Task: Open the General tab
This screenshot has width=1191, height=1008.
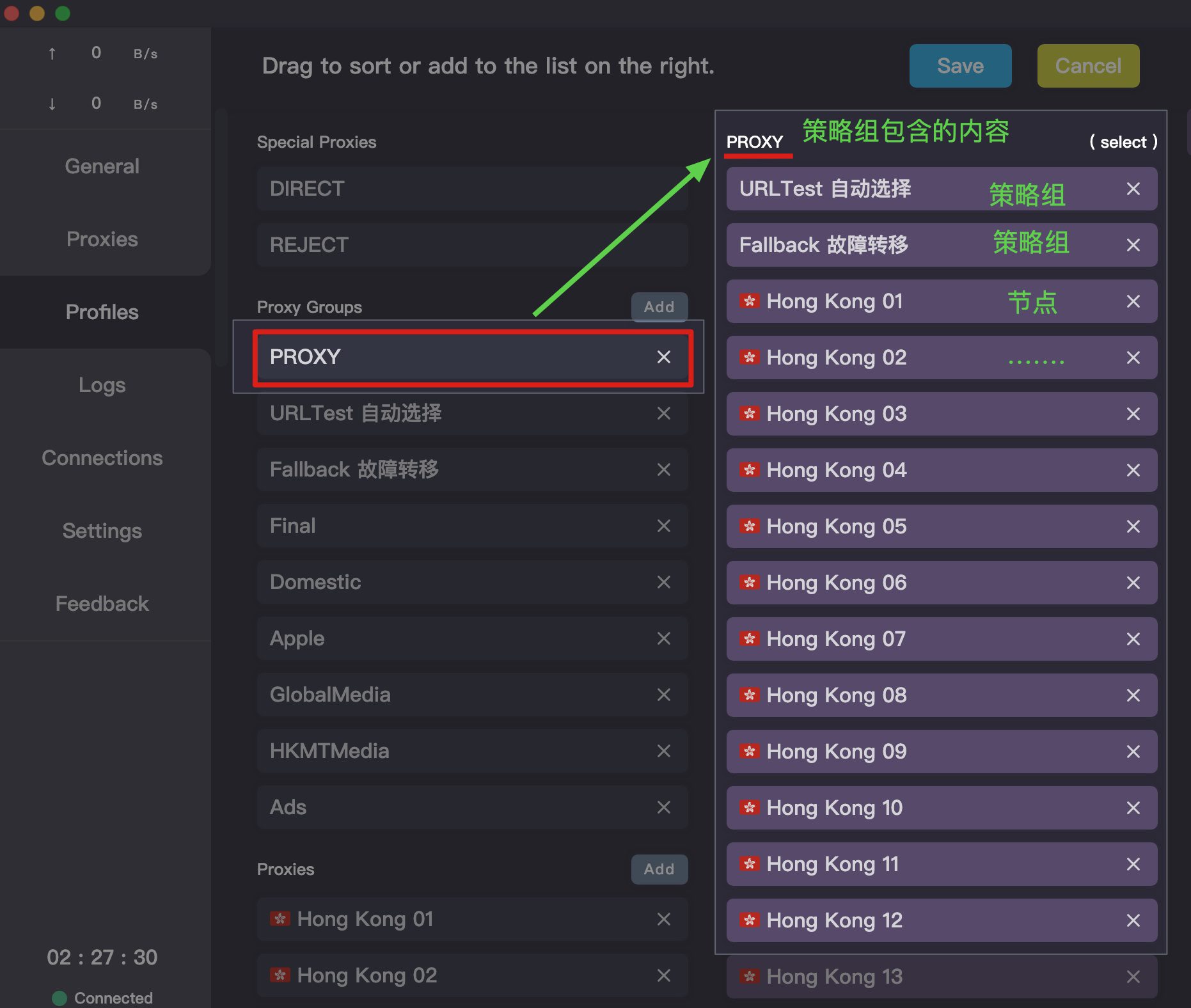Action: [x=102, y=166]
